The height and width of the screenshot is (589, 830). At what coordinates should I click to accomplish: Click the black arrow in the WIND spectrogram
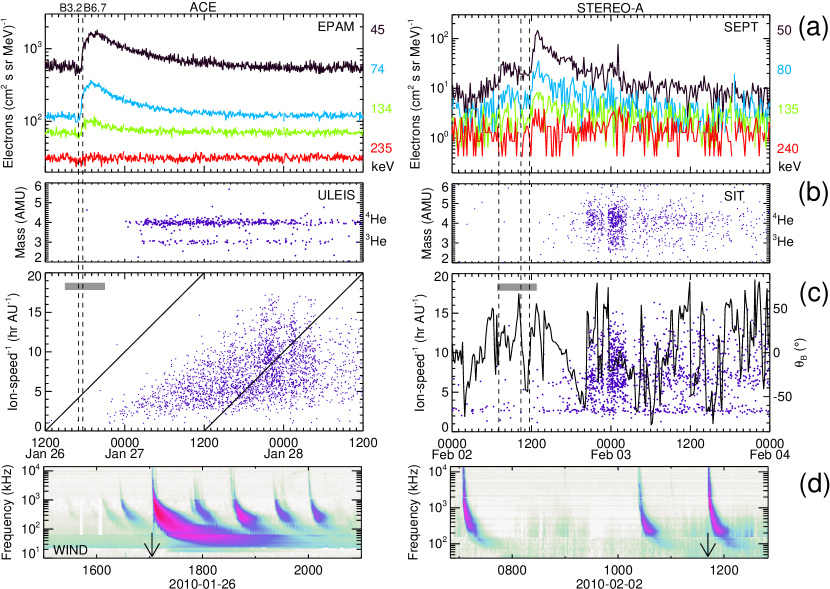152,546
